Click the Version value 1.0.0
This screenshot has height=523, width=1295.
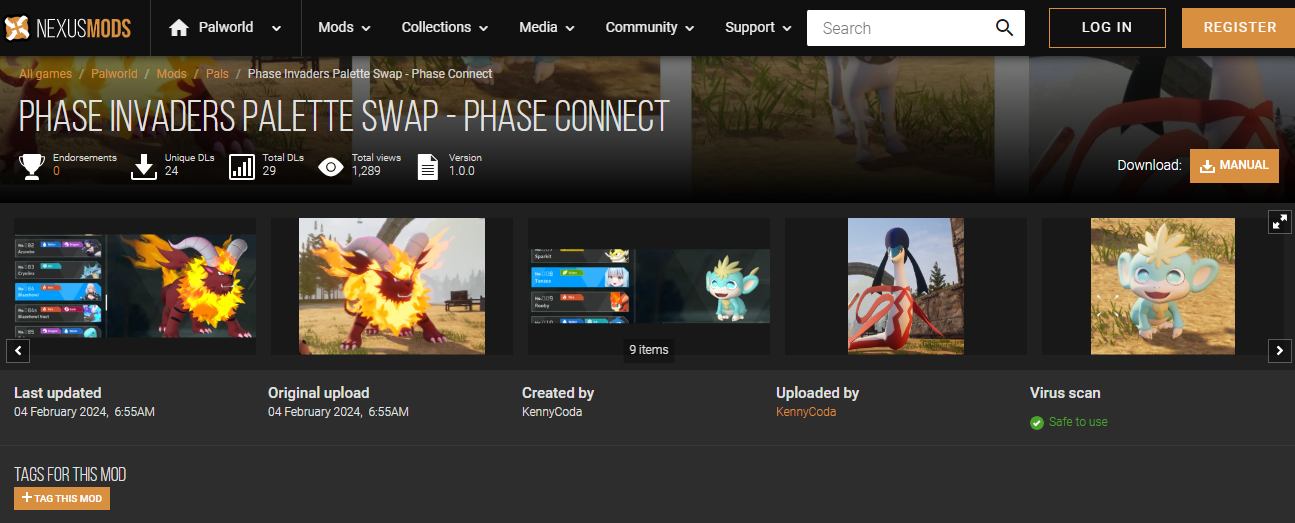pyautogui.click(x=462, y=171)
